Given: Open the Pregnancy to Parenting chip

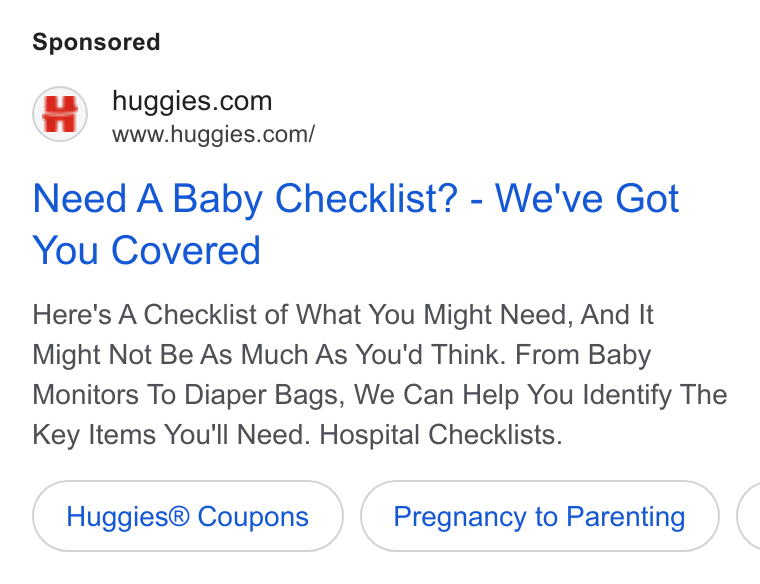Looking at the screenshot, I should (x=539, y=516).
